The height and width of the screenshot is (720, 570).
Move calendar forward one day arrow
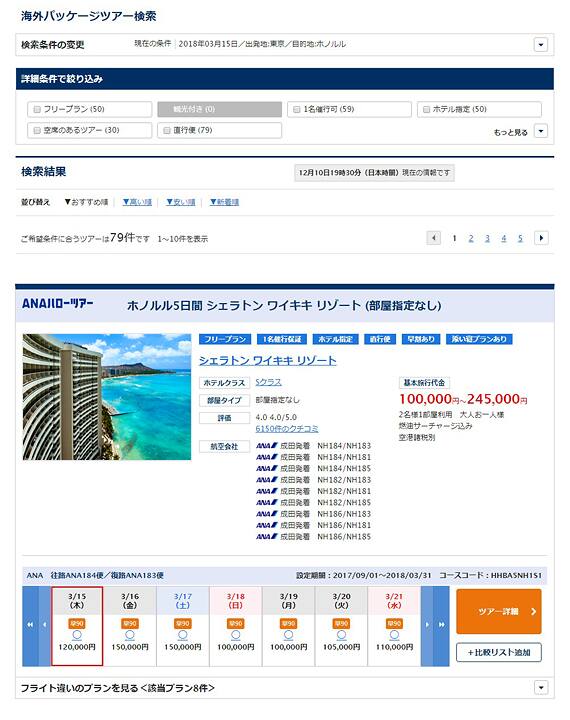tap(427, 625)
